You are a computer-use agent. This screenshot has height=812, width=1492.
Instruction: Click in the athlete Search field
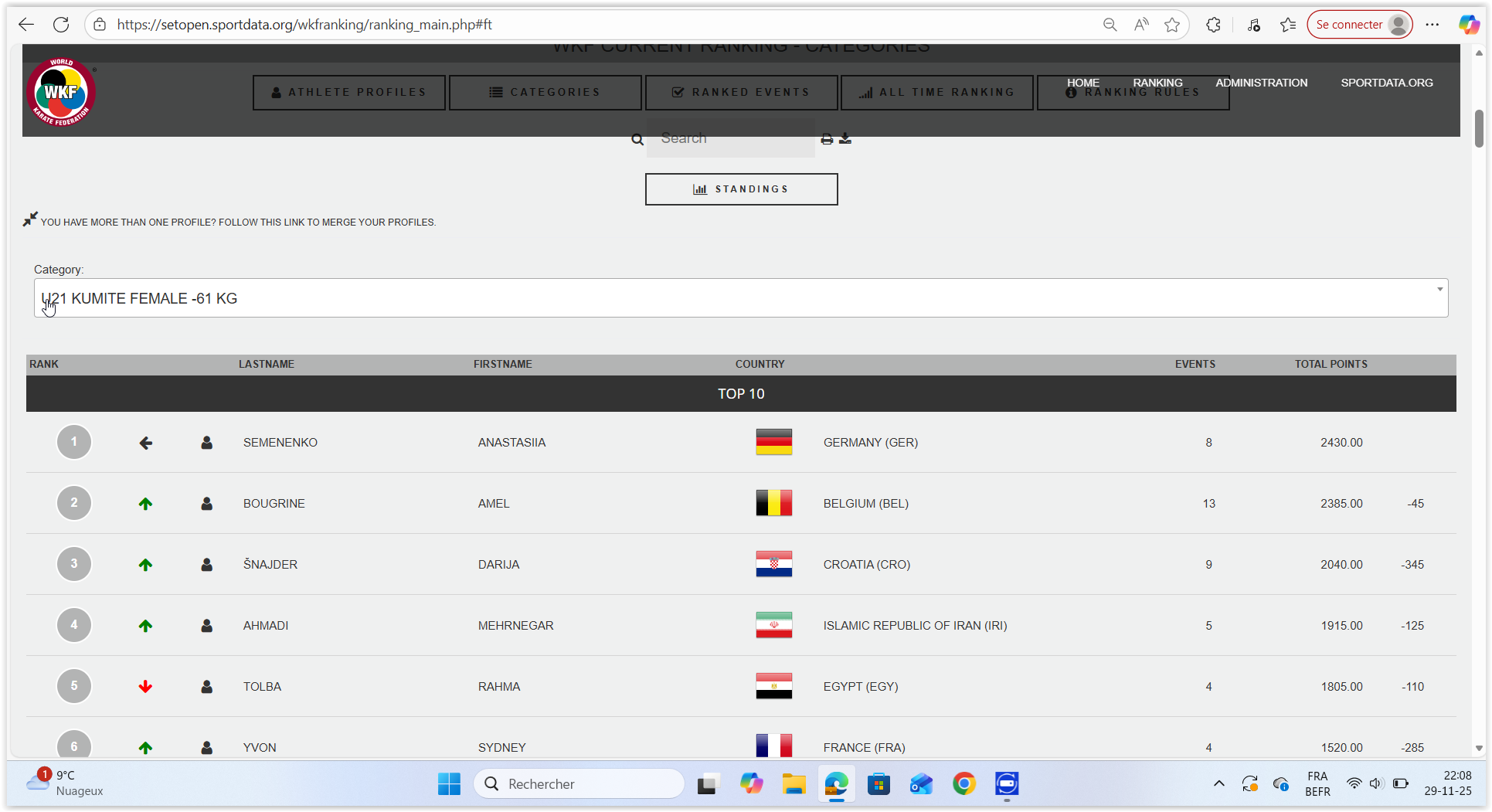(x=730, y=138)
